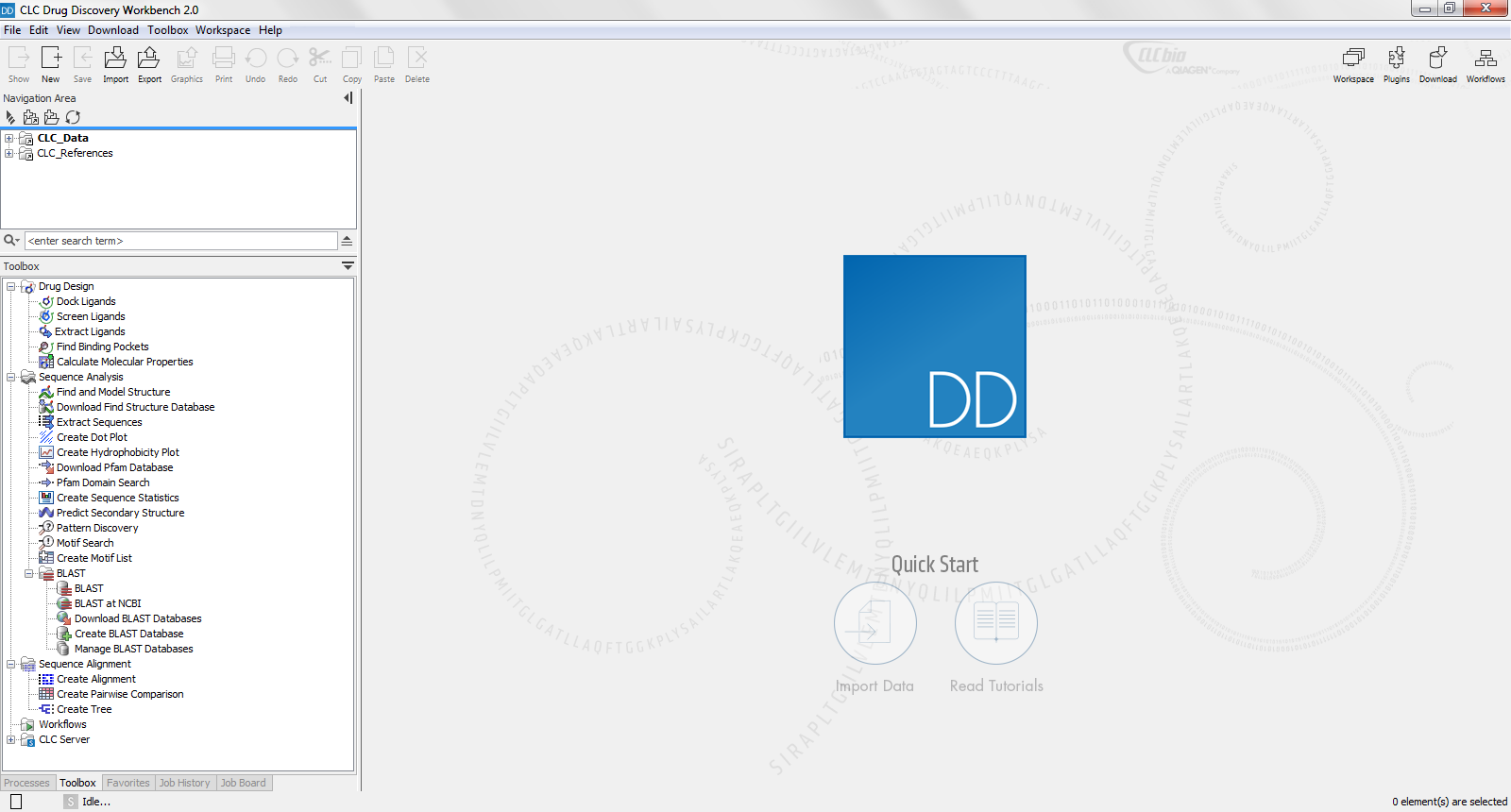The image size is (1511, 812).
Task: Collapse the BLAST subfolder
Action: point(29,573)
